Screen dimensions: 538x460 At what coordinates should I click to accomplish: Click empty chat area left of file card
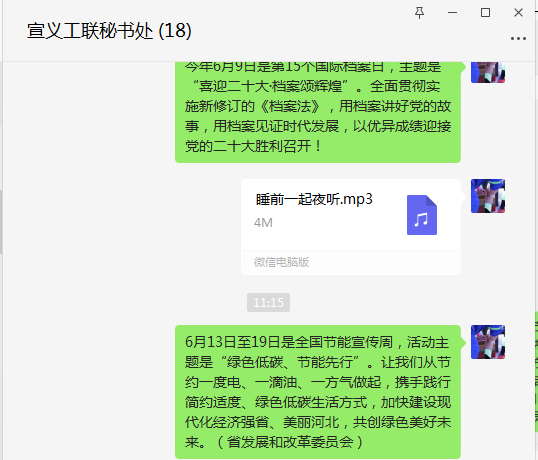(120, 226)
